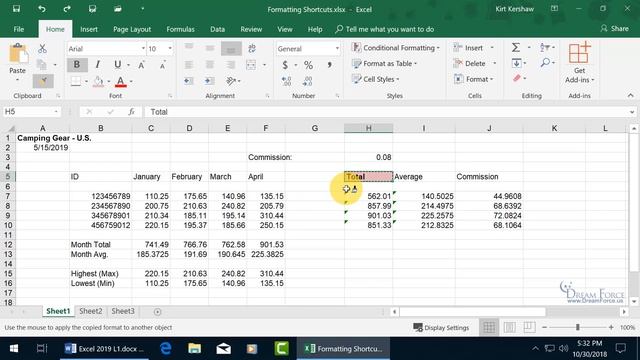Increase the indent
640x360 pixels.
[210, 81]
